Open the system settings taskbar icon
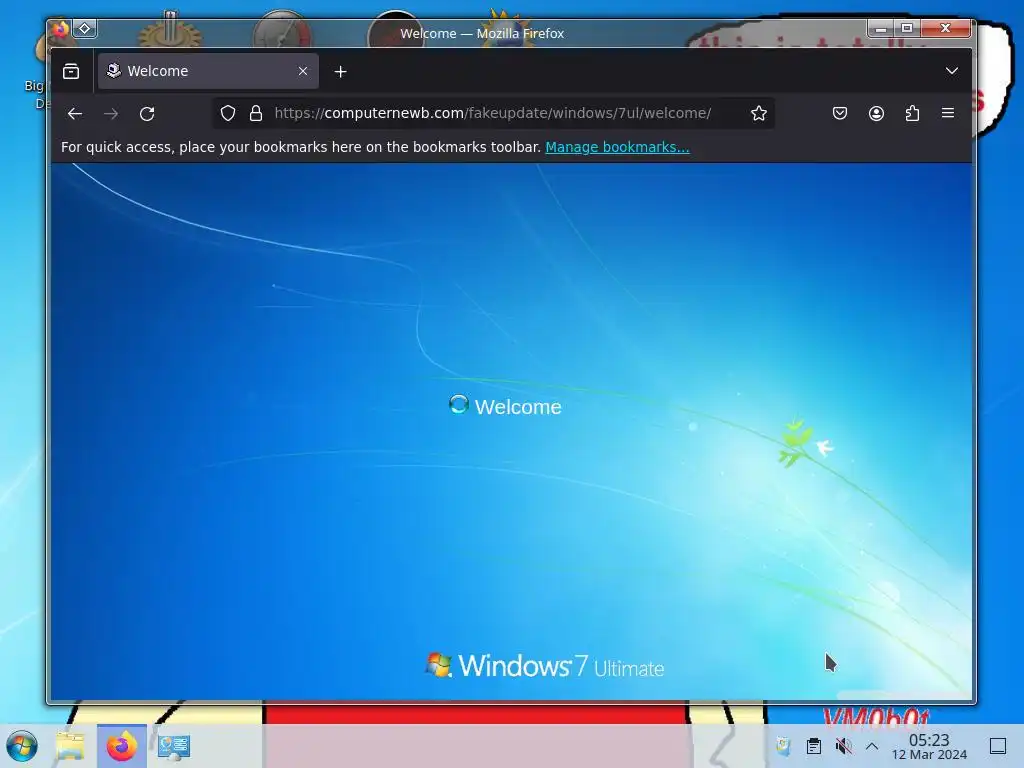 point(174,746)
